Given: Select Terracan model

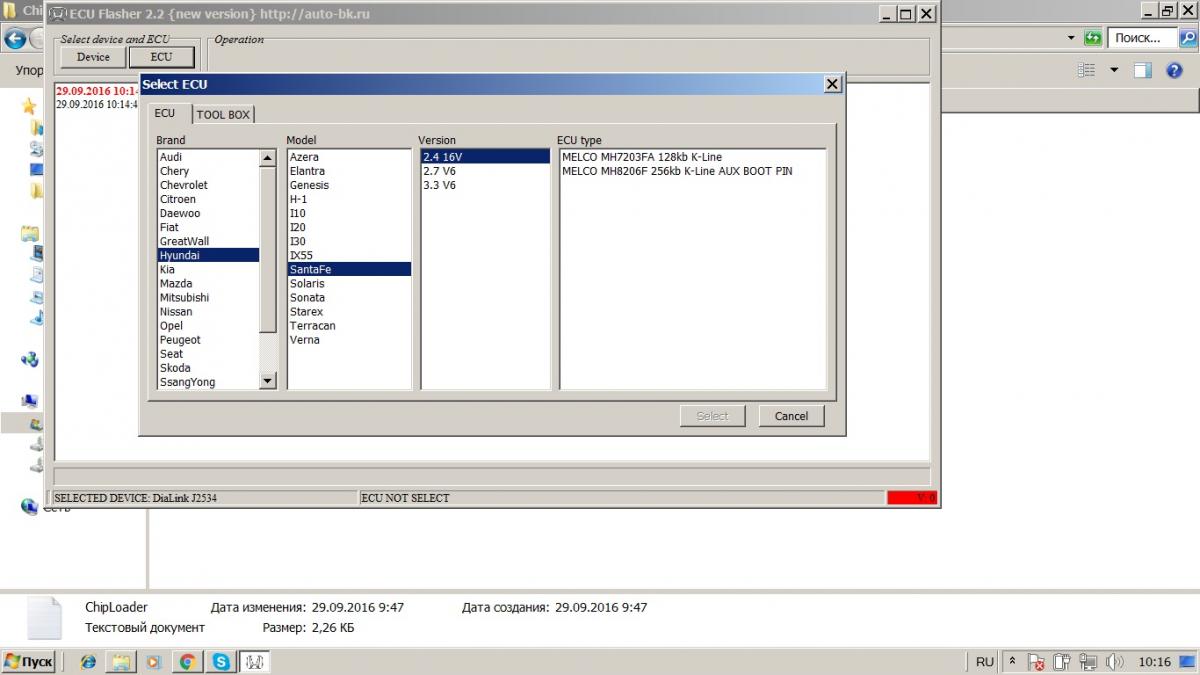Looking at the screenshot, I should [x=349, y=325].
